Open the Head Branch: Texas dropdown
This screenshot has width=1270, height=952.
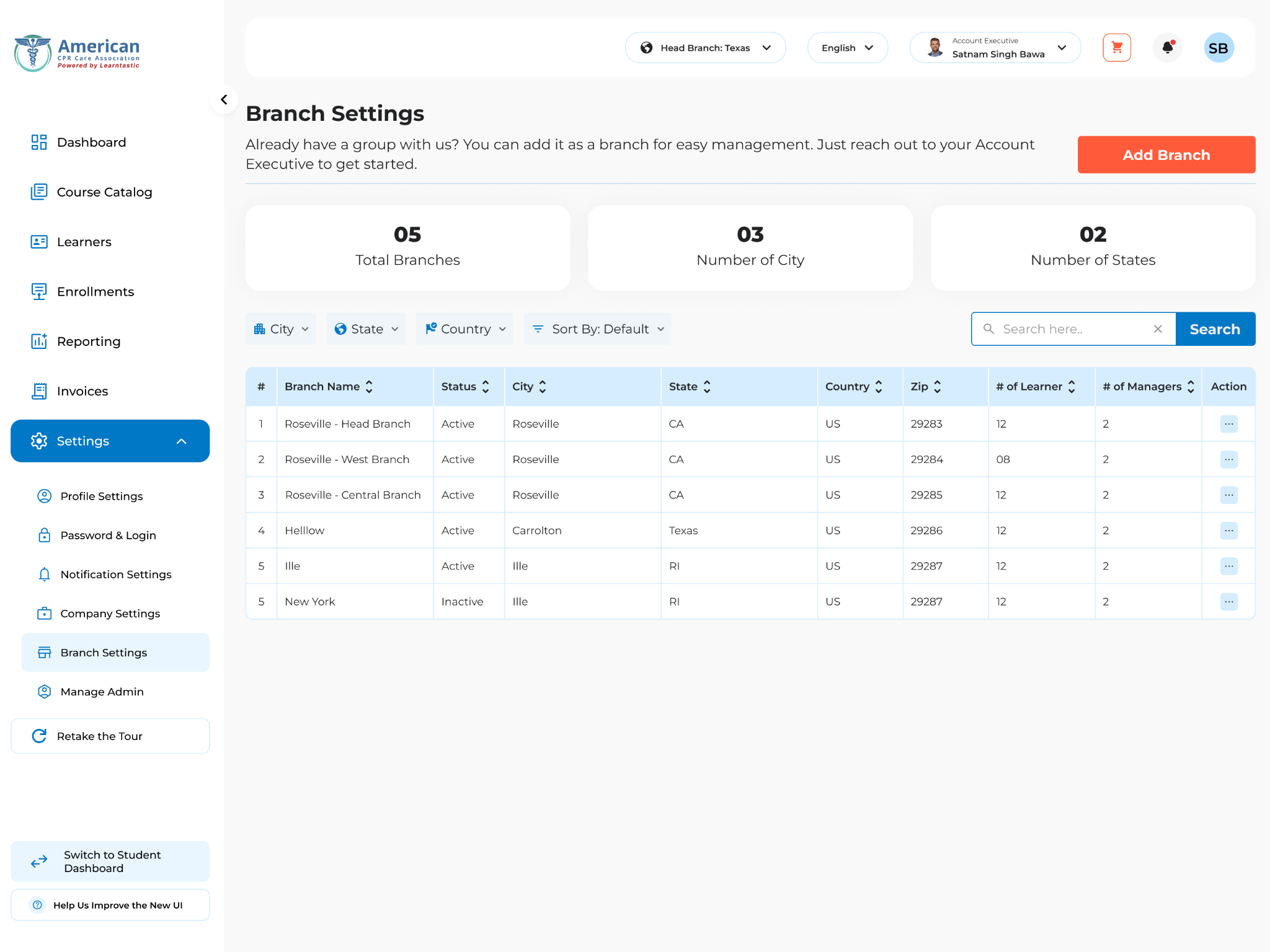pos(705,48)
